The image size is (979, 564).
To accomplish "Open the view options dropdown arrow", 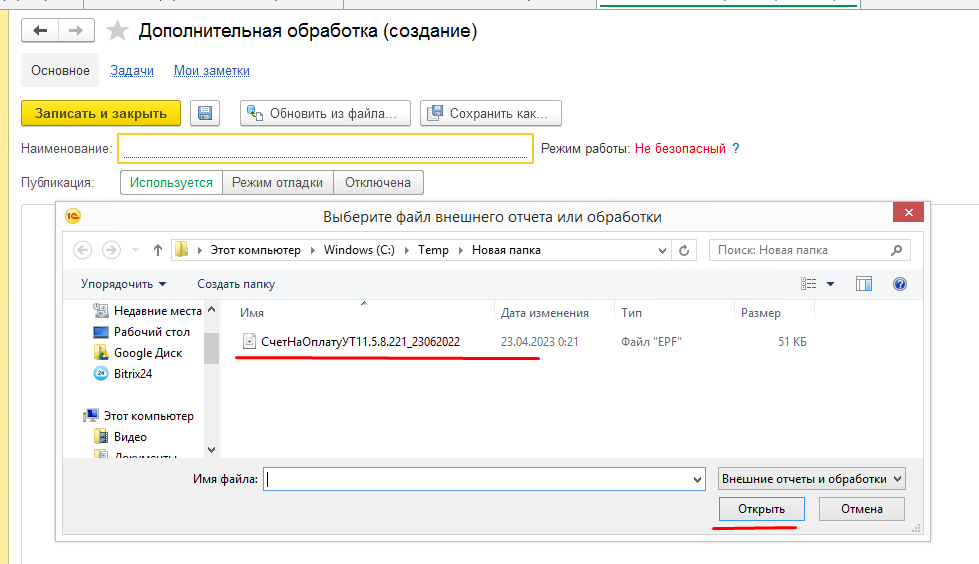I will (830, 284).
